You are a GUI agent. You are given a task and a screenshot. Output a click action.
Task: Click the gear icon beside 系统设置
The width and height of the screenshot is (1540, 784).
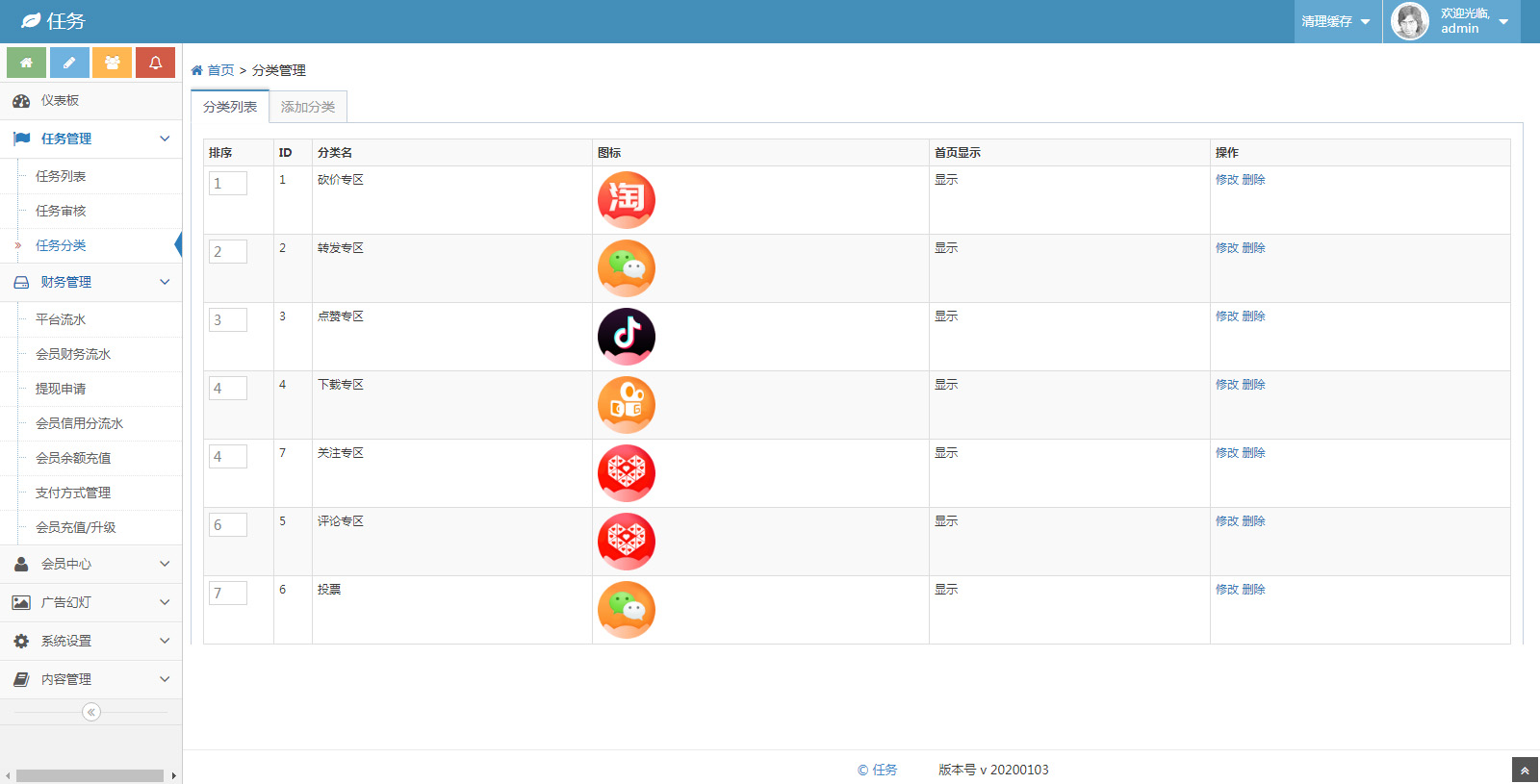[21, 641]
